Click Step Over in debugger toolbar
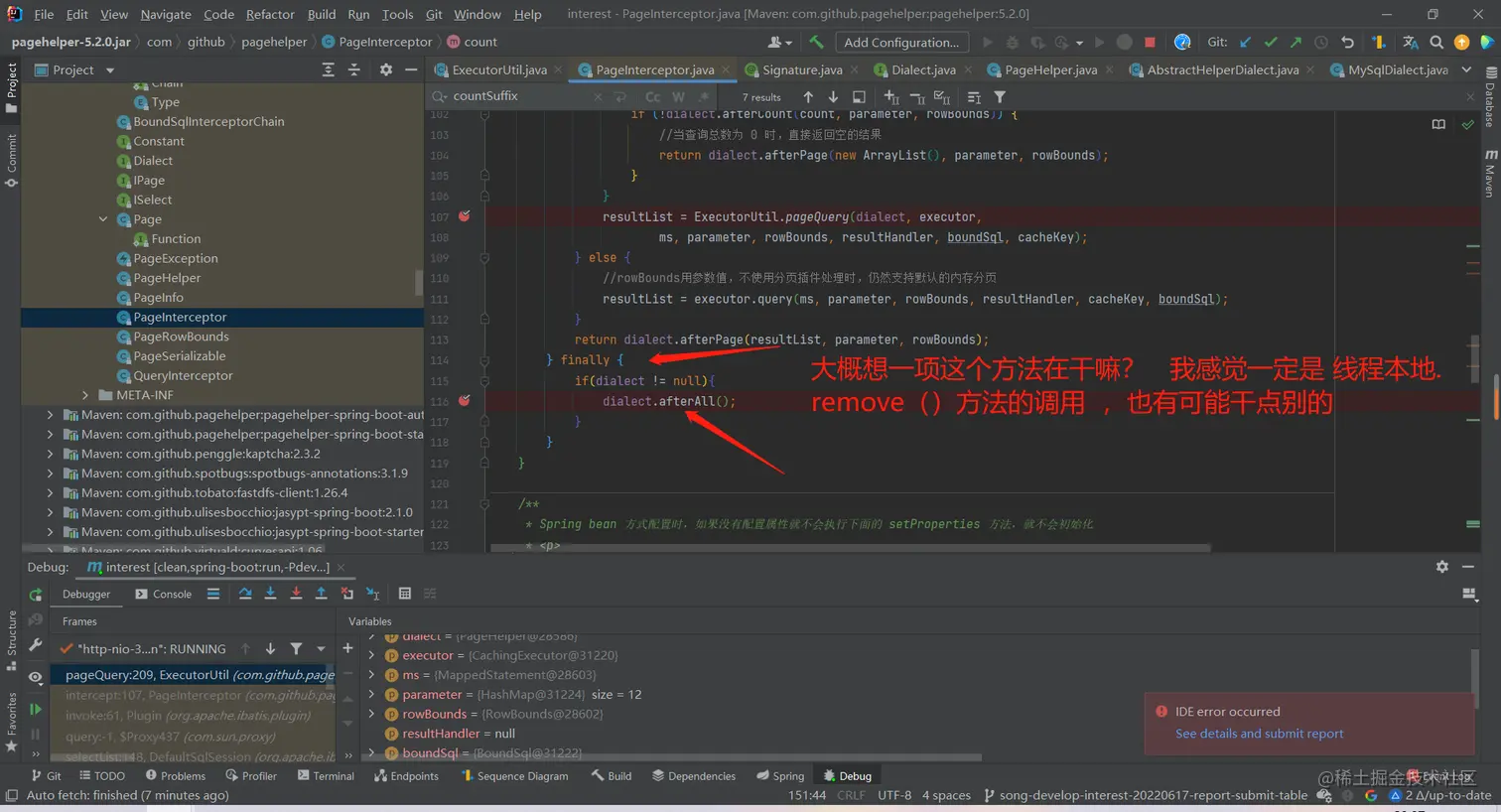1501x812 pixels. (x=245, y=594)
